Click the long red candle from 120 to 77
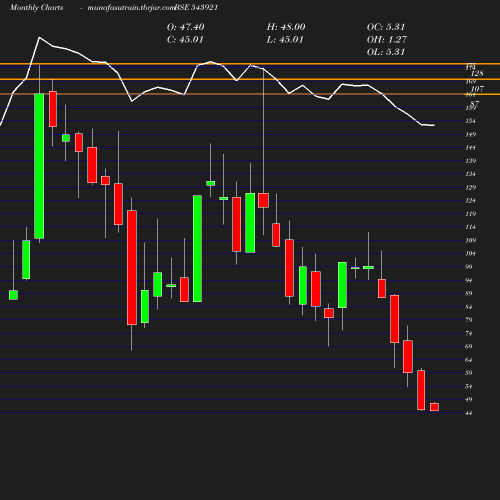The image size is (500, 500). (x=132, y=267)
